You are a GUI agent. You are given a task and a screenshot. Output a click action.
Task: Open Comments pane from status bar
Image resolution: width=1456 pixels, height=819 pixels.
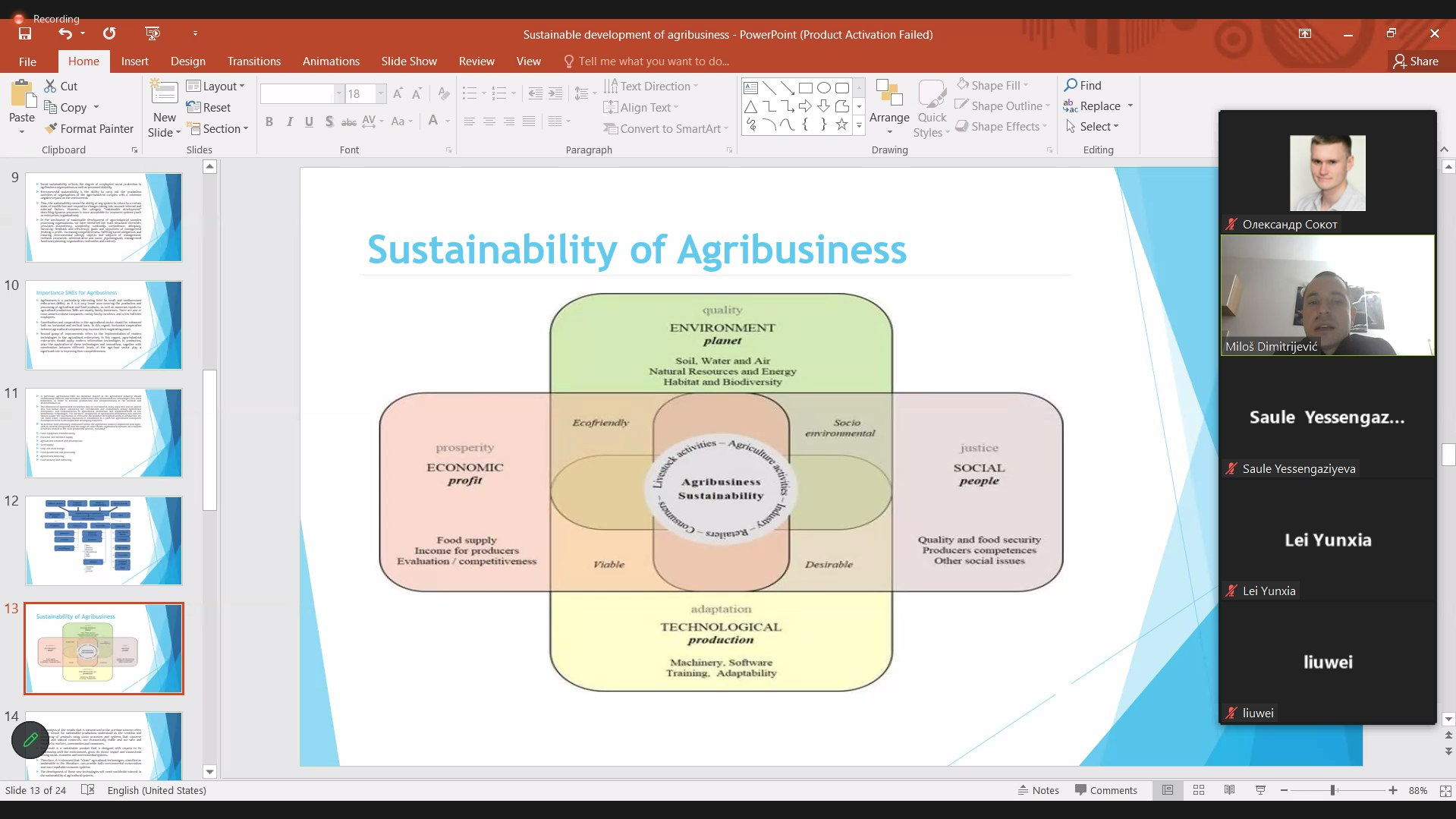pyautogui.click(x=1105, y=790)
